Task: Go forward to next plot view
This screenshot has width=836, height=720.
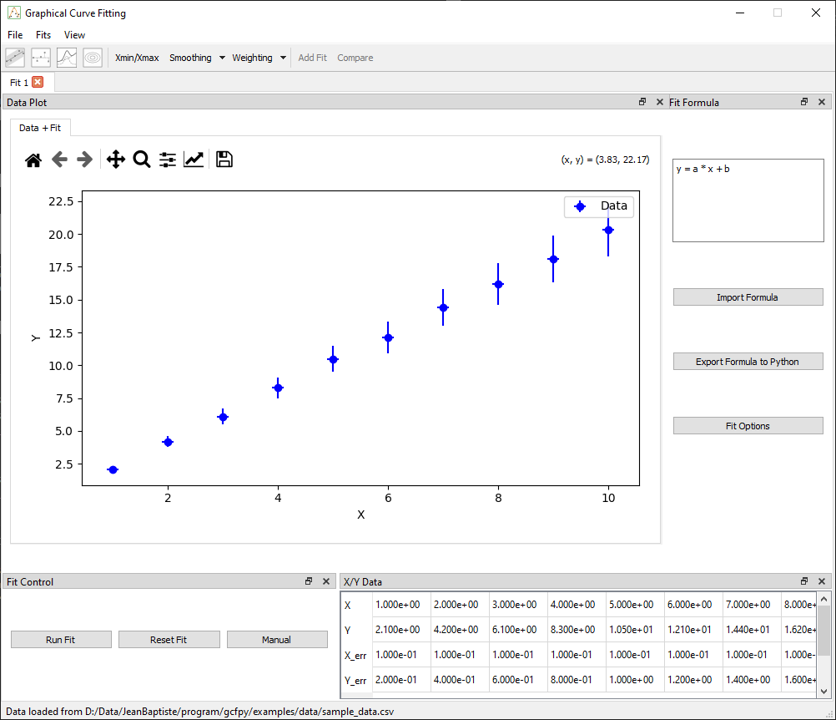Action: (85, 159)
